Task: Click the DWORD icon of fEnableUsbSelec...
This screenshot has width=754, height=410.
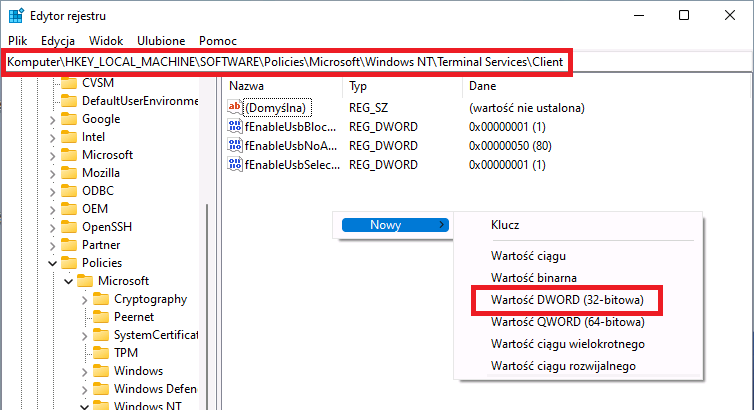Action: point(235,164)
